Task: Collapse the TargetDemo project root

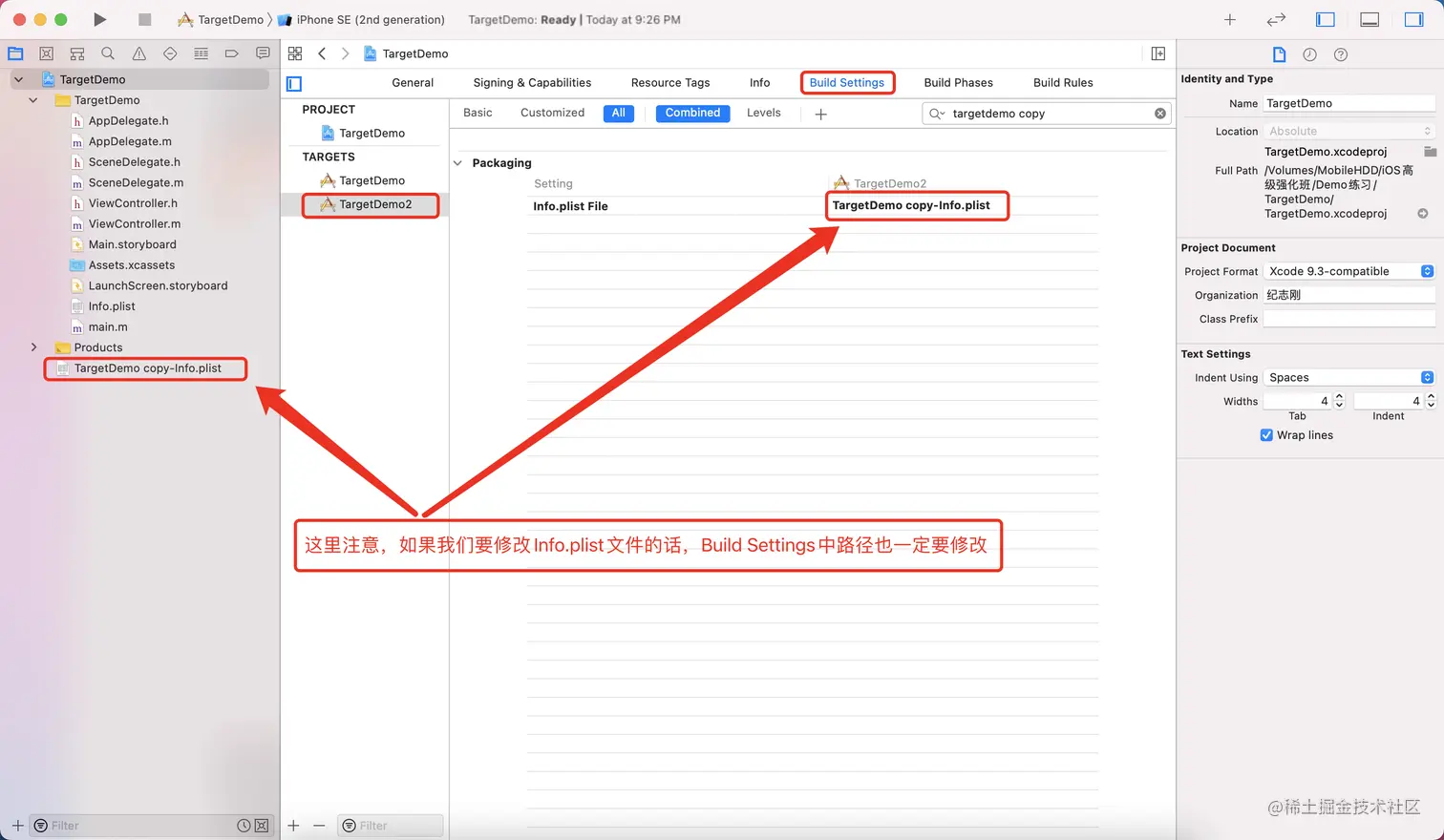Action: [18, 79]
